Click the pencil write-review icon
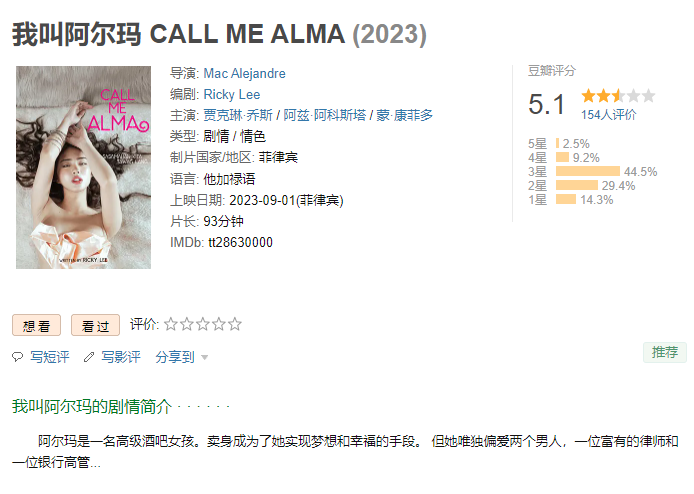694x494 pixels. [x=89, y=357]
